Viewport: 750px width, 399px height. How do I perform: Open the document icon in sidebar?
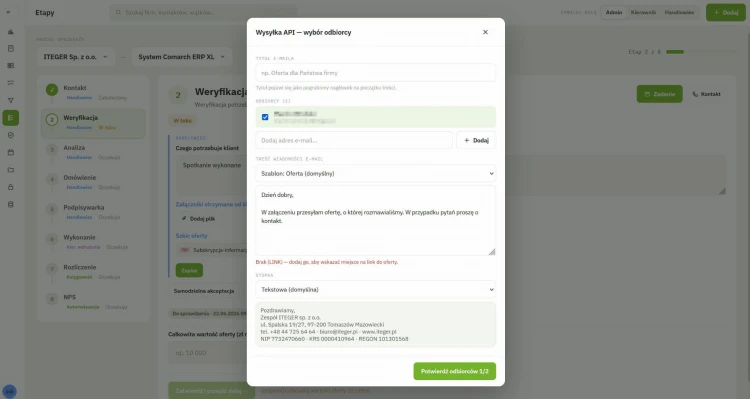coord(11,48)
